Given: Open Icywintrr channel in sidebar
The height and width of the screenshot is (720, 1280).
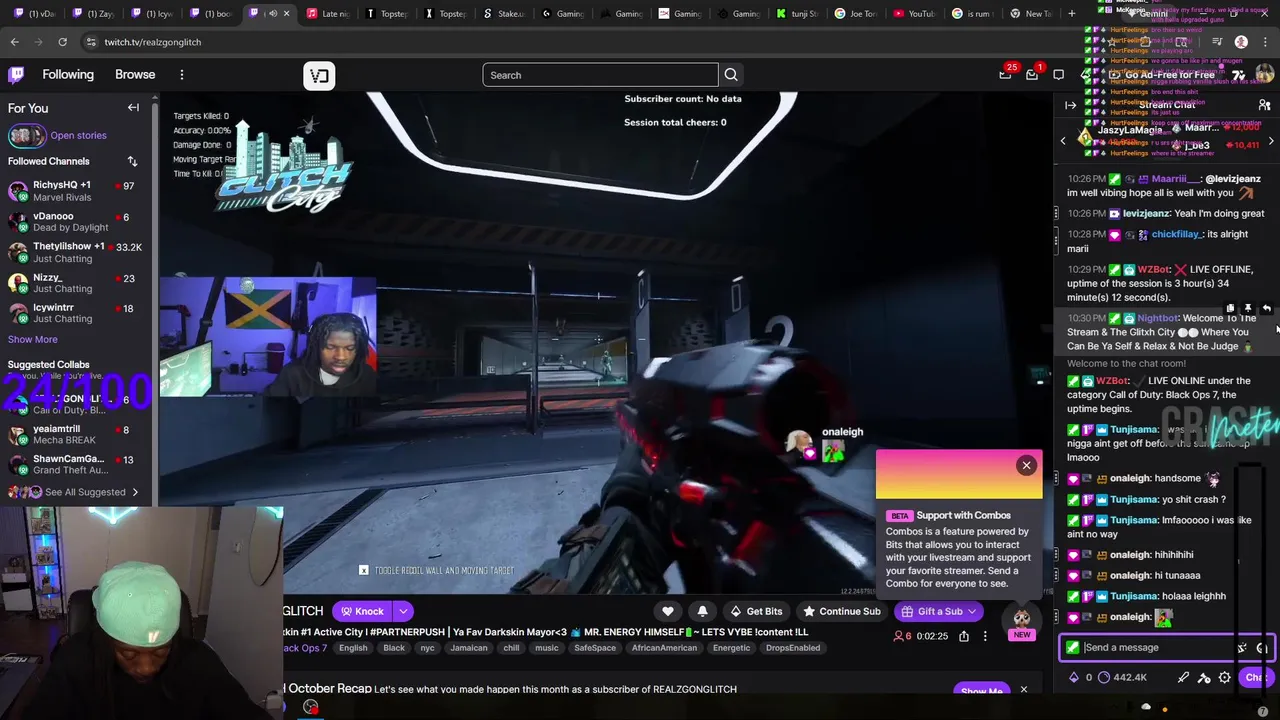Looking at the screenshot, I should click(x=75, y=313).
